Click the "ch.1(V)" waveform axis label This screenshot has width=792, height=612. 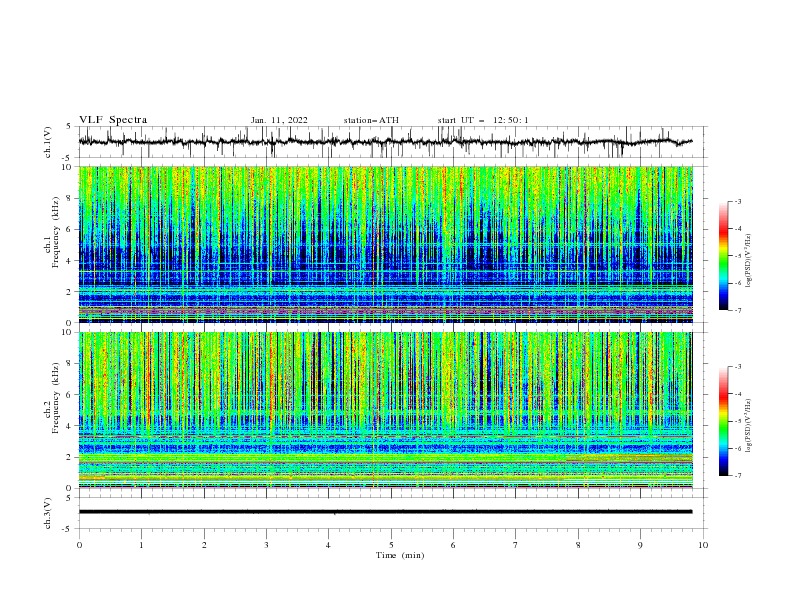[x=48, y=142]
